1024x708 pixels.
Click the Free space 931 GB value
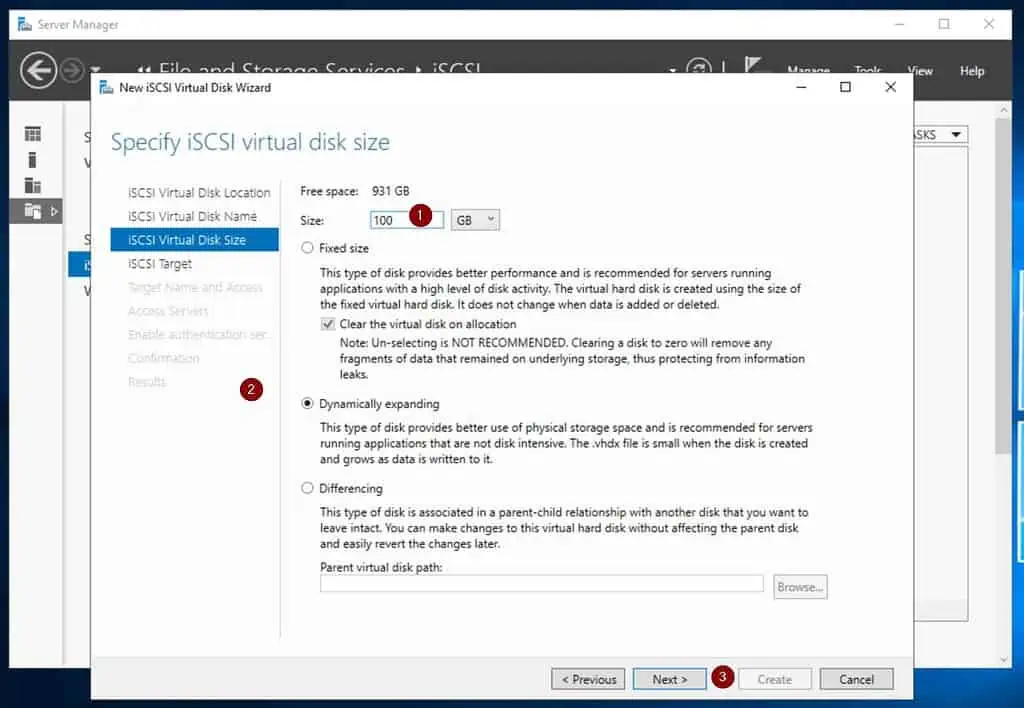[391, 191]
